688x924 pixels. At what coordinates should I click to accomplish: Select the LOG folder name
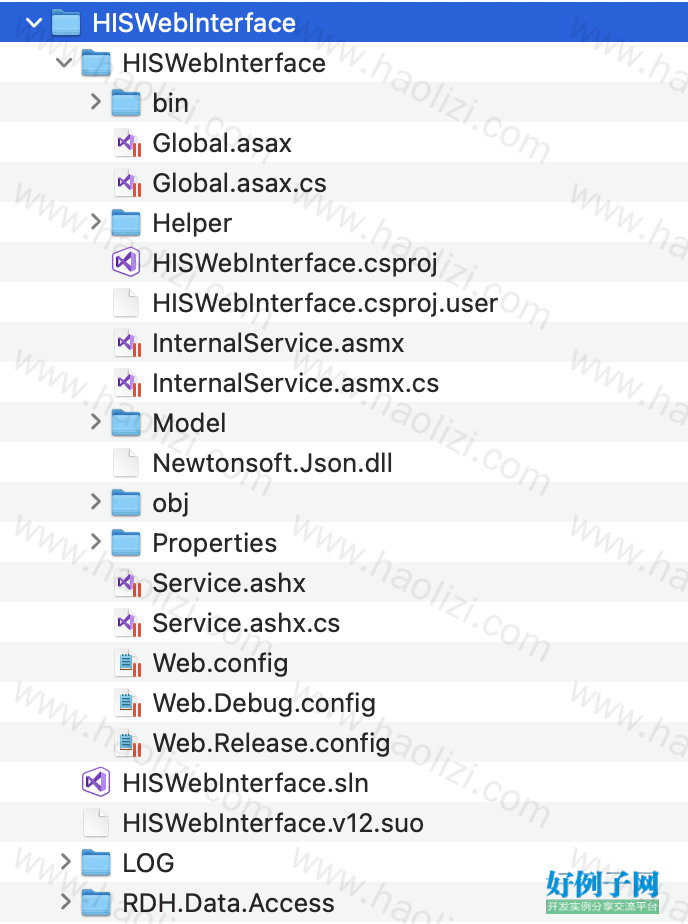[x=148, y=863]
